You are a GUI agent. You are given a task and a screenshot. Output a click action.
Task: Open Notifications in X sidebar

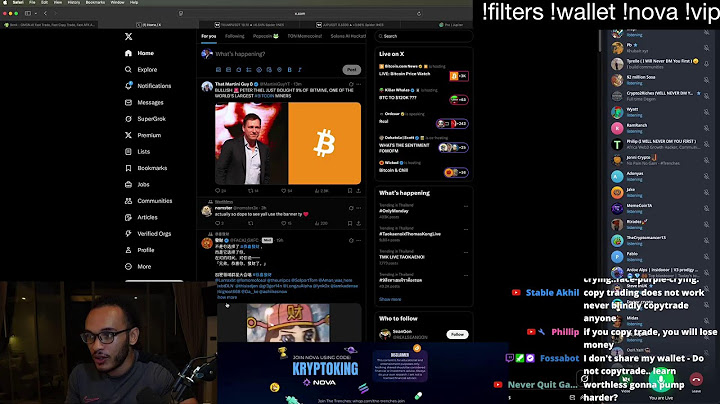pos(148,86)
